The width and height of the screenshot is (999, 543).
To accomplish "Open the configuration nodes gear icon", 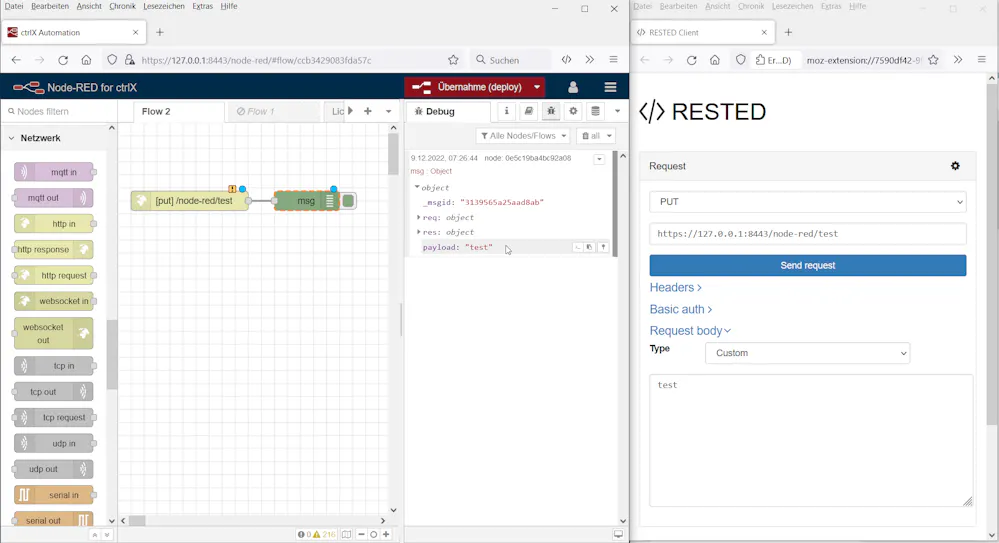I will 573,111.
